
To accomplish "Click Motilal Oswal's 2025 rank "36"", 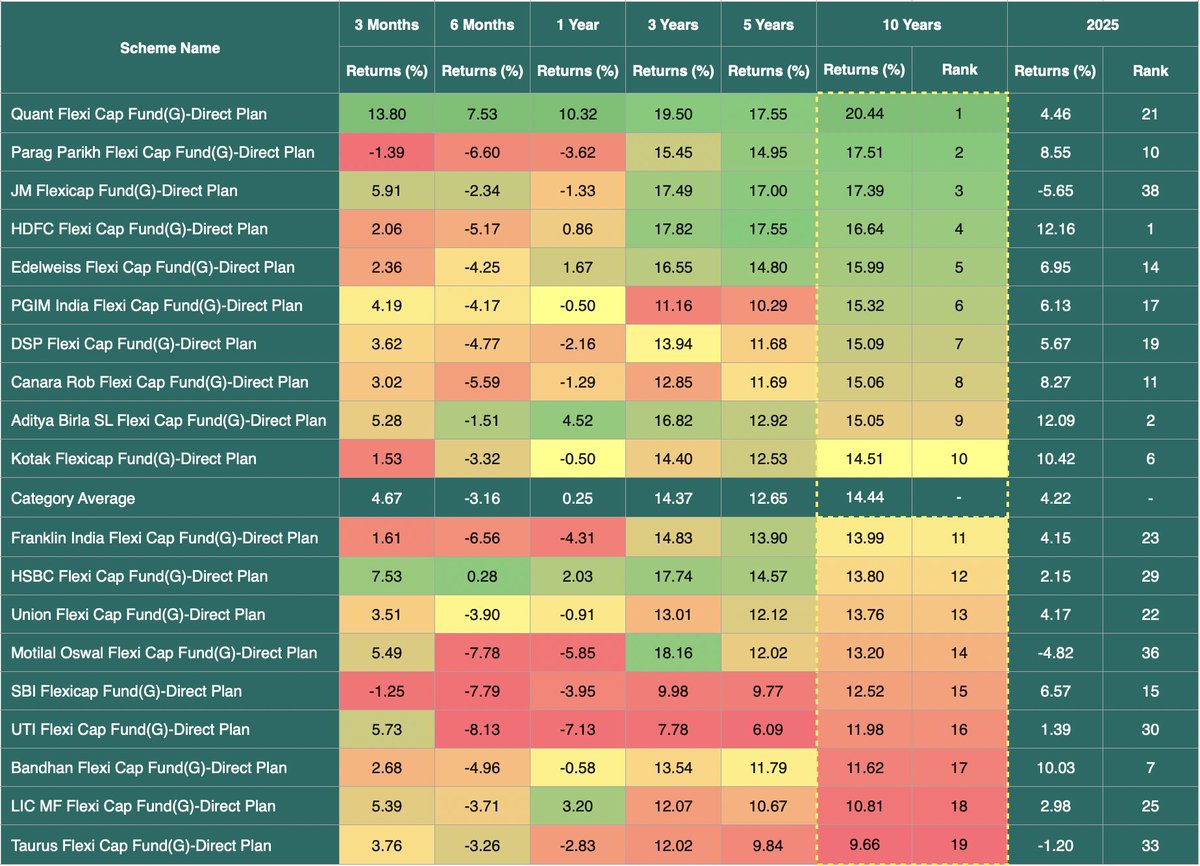I will click(1151, 653).
